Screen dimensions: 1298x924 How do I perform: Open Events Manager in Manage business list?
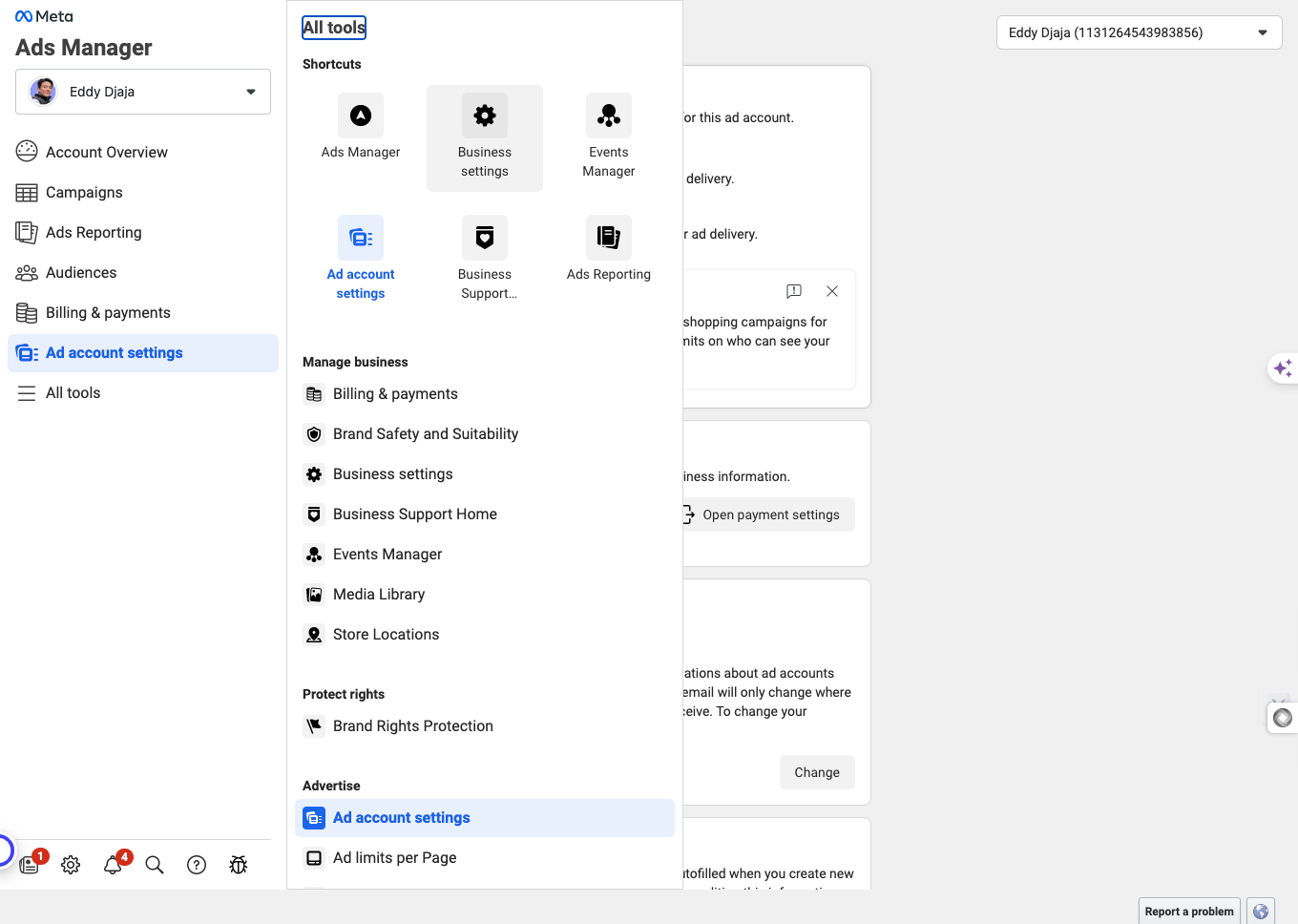tap(485, 555)
